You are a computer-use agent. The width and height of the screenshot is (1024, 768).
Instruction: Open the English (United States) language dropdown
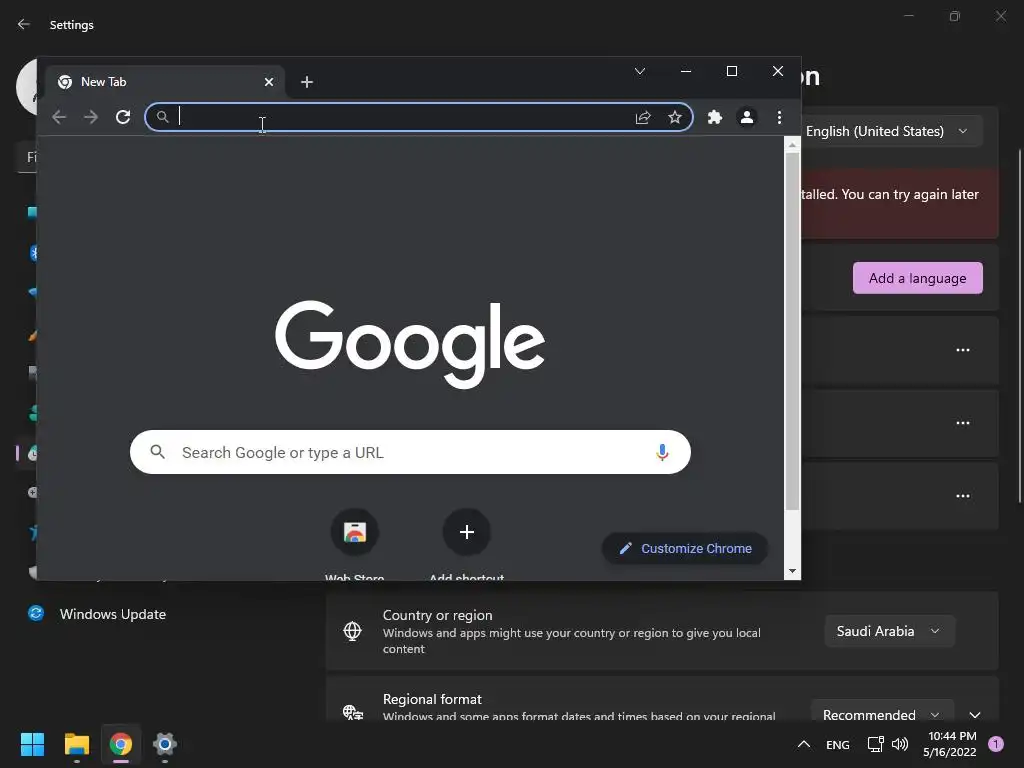891,131
